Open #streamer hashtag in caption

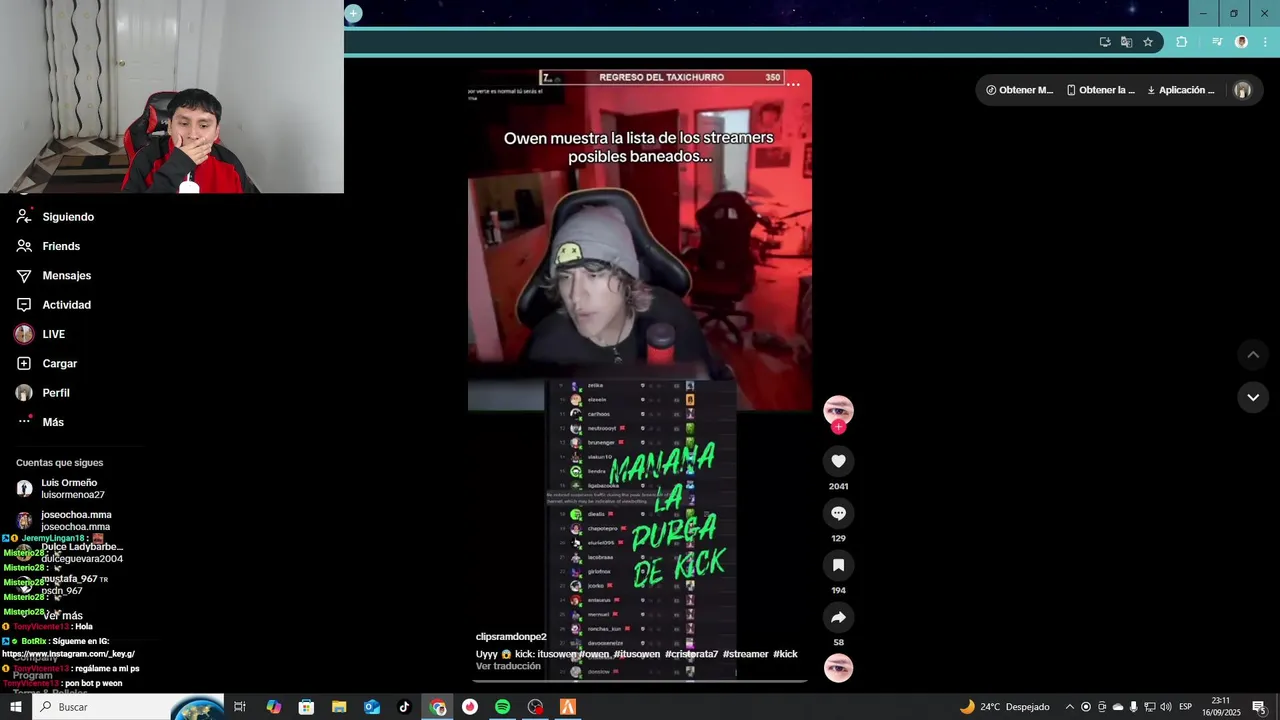(745, 654)
